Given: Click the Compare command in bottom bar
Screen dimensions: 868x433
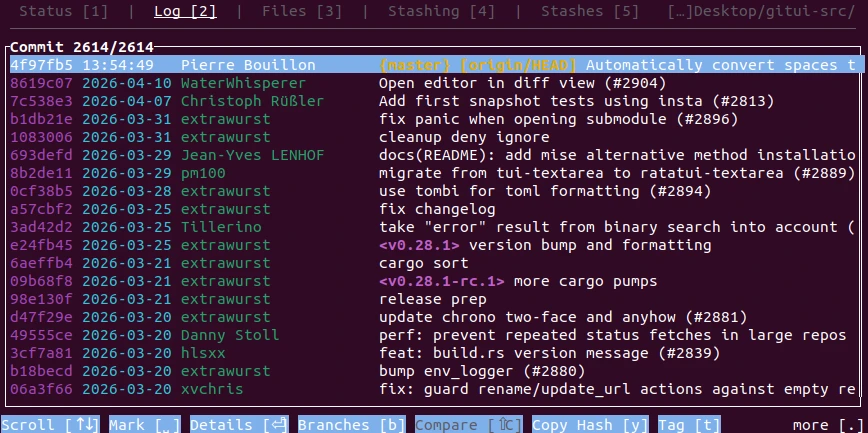Looking at the screenshot, I should click(x=469, y=425).
